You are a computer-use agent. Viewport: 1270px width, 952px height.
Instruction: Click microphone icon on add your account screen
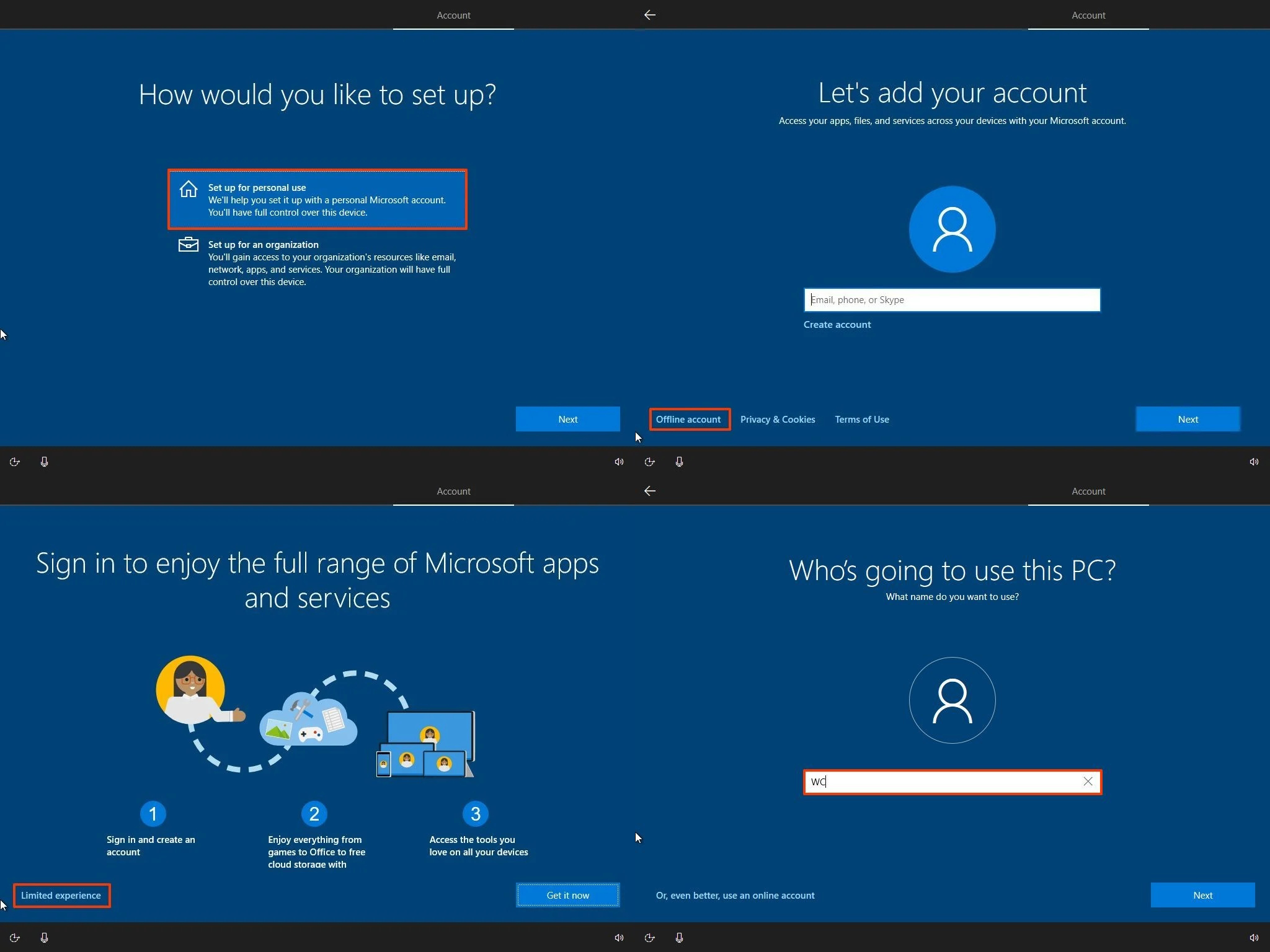(679, 462)
